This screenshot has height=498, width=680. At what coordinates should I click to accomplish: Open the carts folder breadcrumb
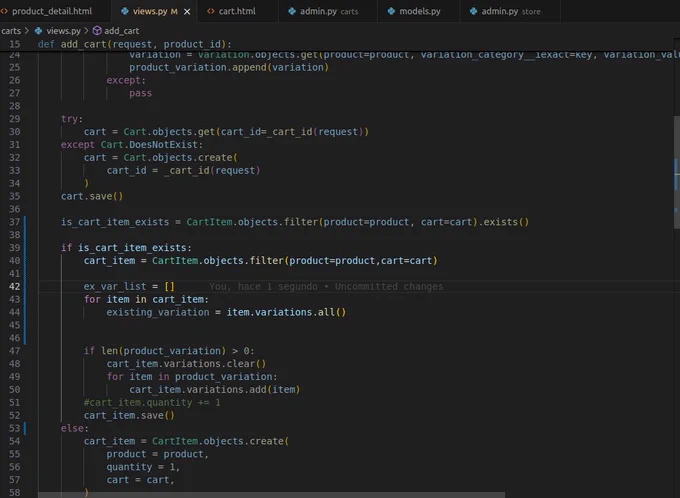pyautogui.click(x=11, y=31)
